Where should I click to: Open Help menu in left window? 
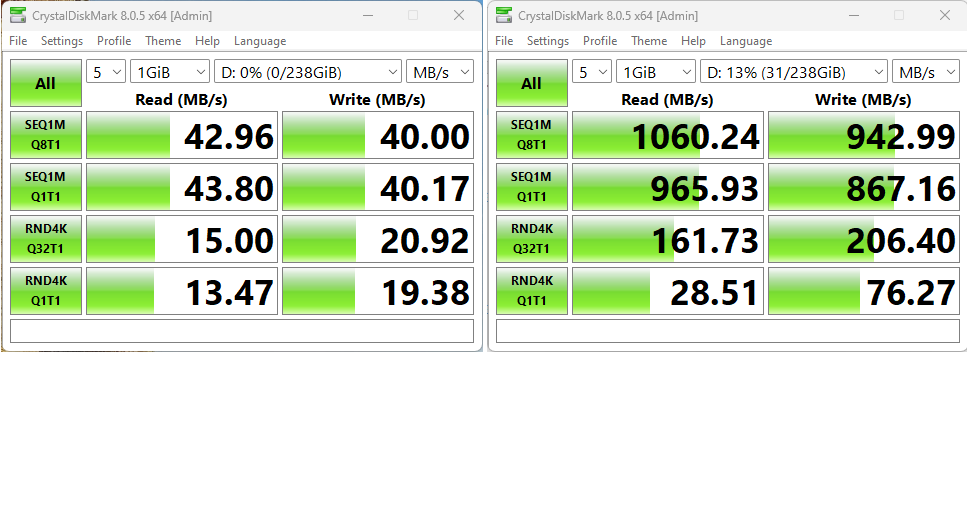coord(207,41)
